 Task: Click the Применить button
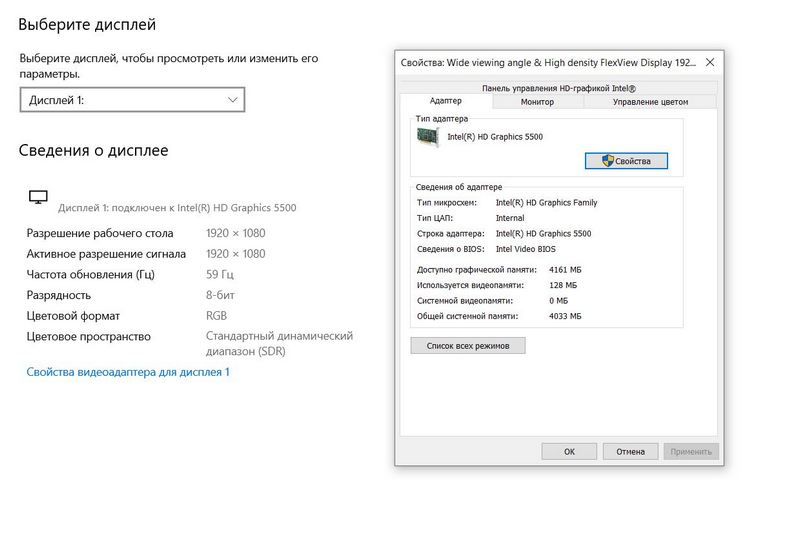pyautogui.click(x=691, y=452)
